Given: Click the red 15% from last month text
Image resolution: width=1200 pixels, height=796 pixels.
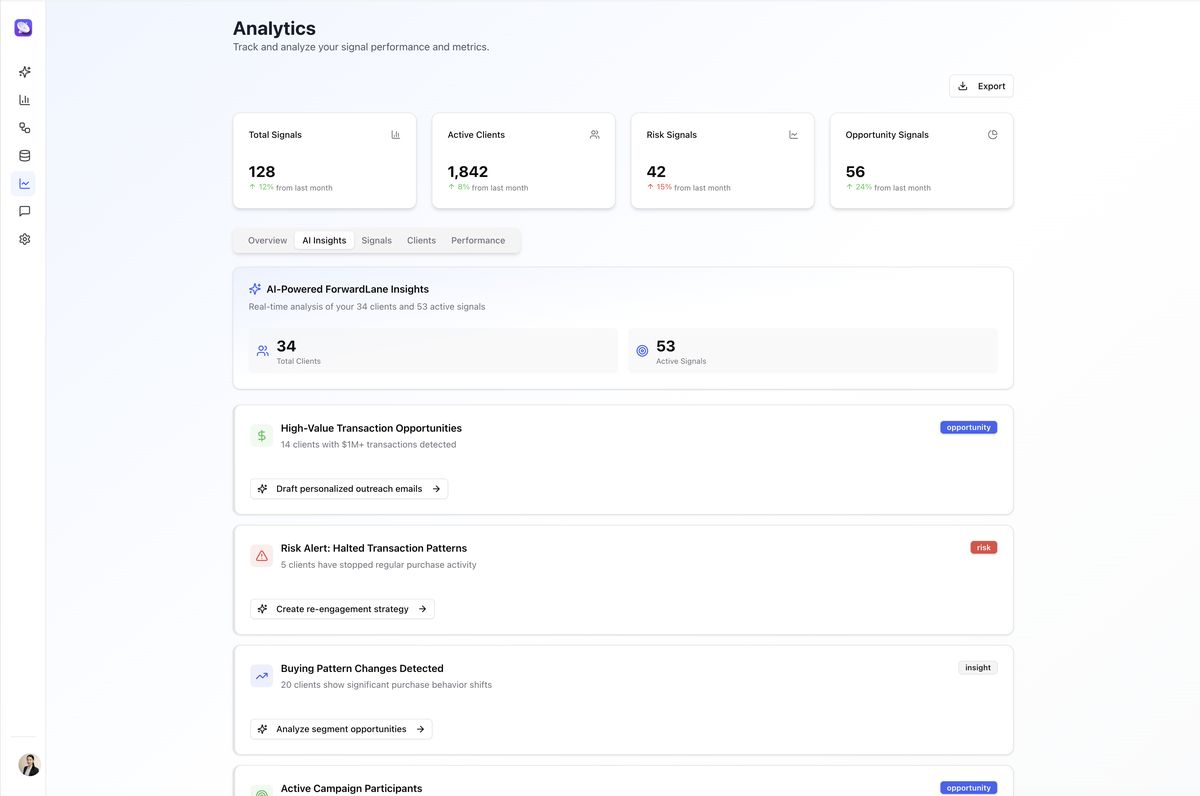Looking at the screenshot, I should pos(689,188).
